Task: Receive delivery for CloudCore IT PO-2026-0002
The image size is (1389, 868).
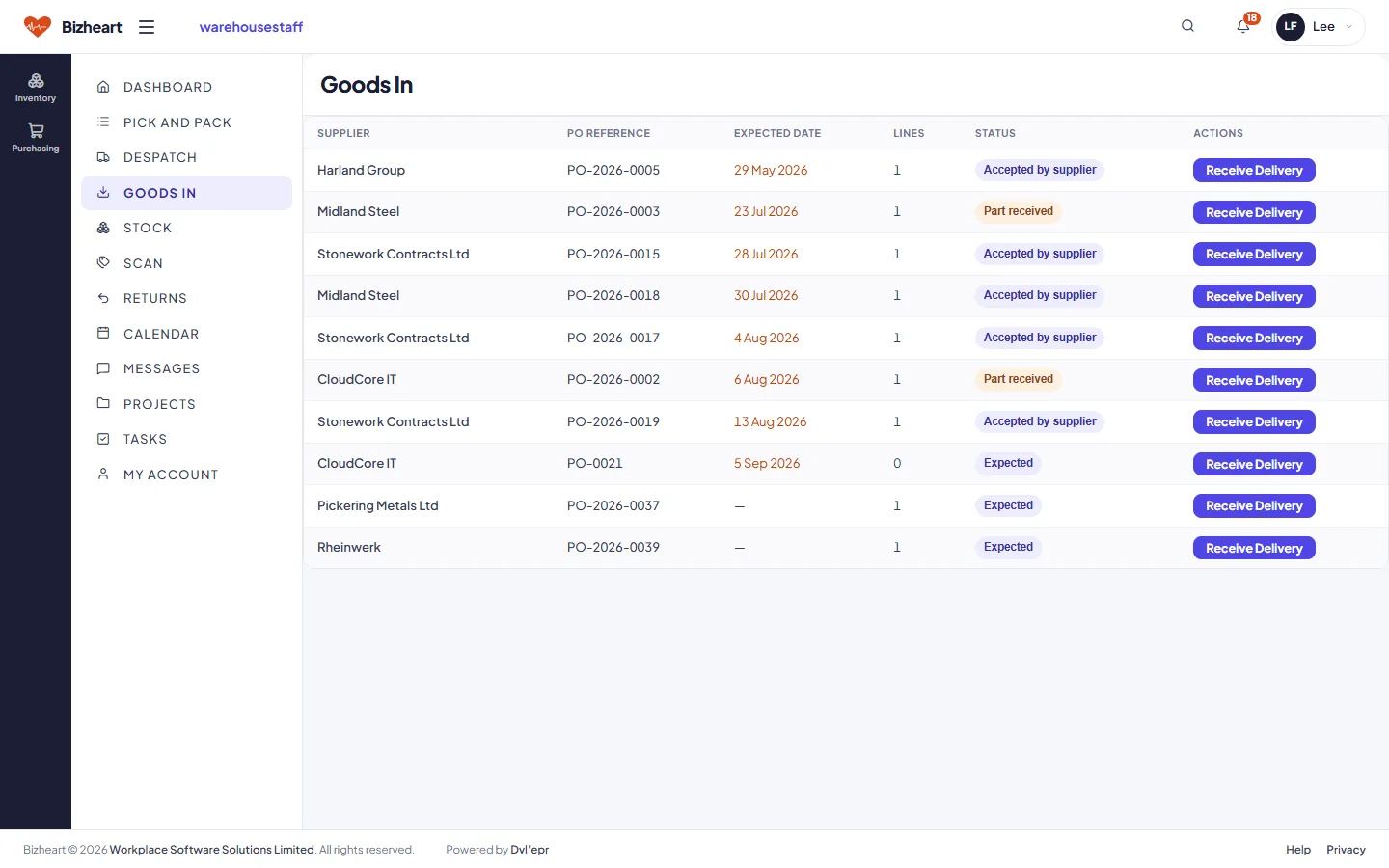Action: click(1254, 380)
